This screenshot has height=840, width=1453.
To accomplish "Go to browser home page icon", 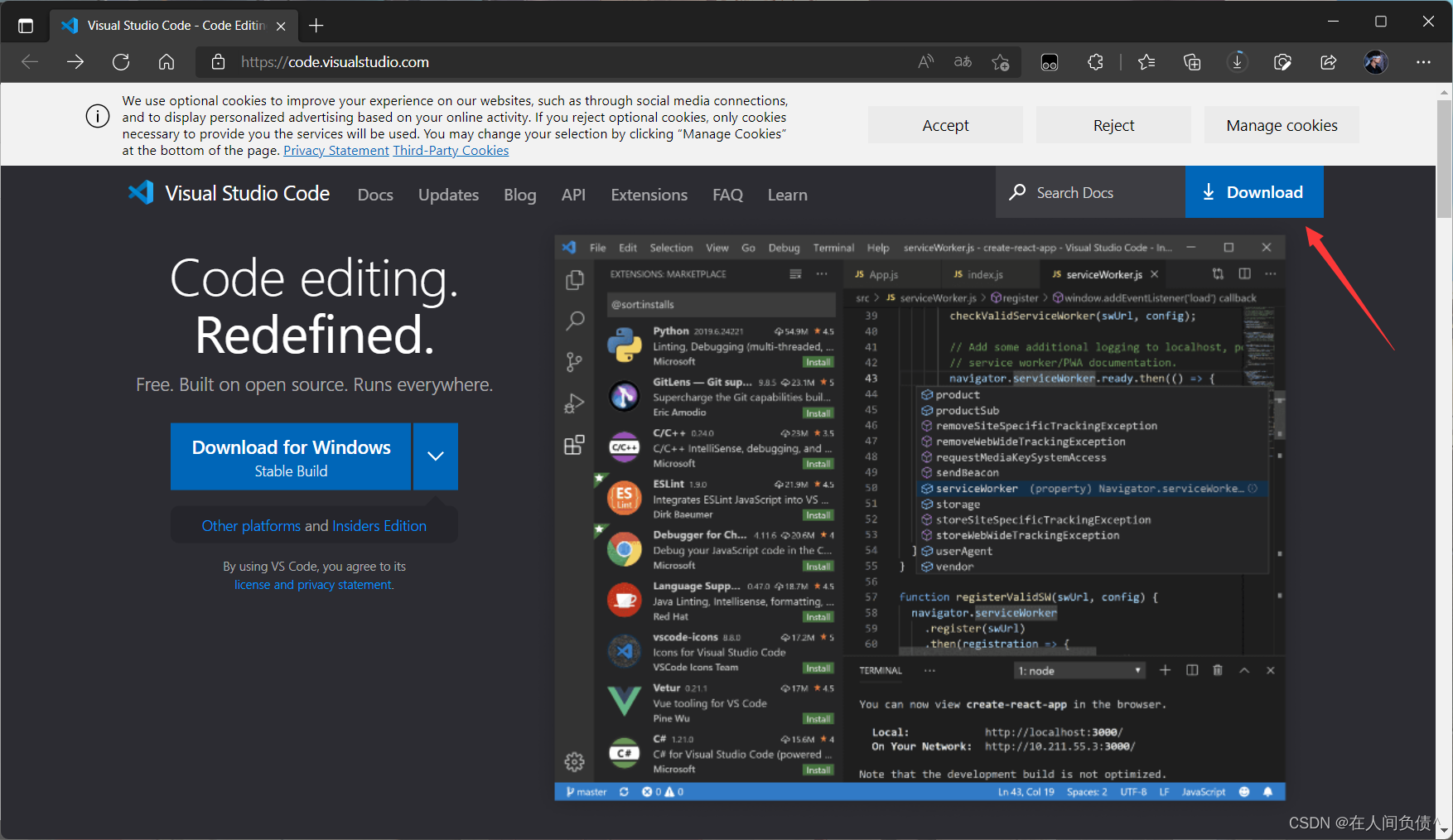I will (167, 62).
